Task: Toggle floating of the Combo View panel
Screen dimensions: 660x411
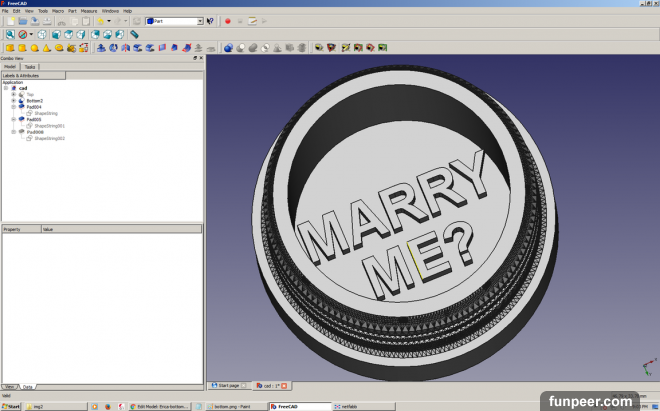Action: 195,58
